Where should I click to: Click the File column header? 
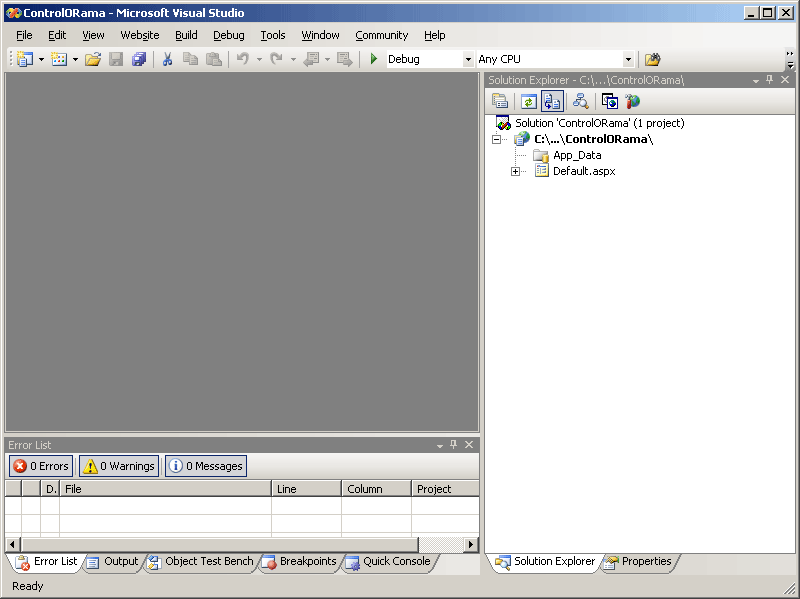click(165, 489)
